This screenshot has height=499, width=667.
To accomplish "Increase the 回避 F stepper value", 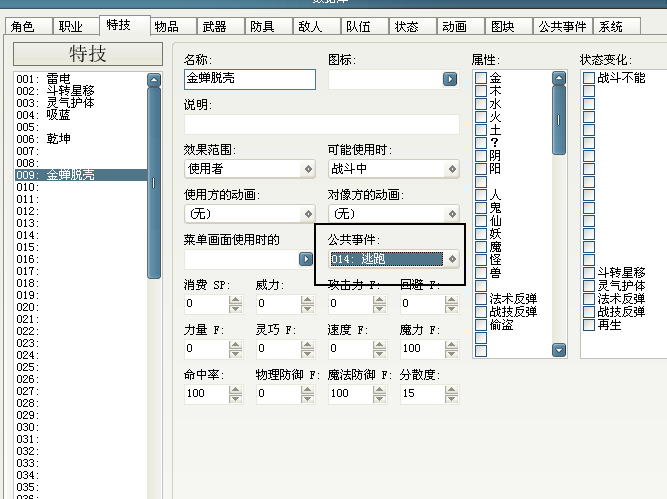I will coord(451,299).
